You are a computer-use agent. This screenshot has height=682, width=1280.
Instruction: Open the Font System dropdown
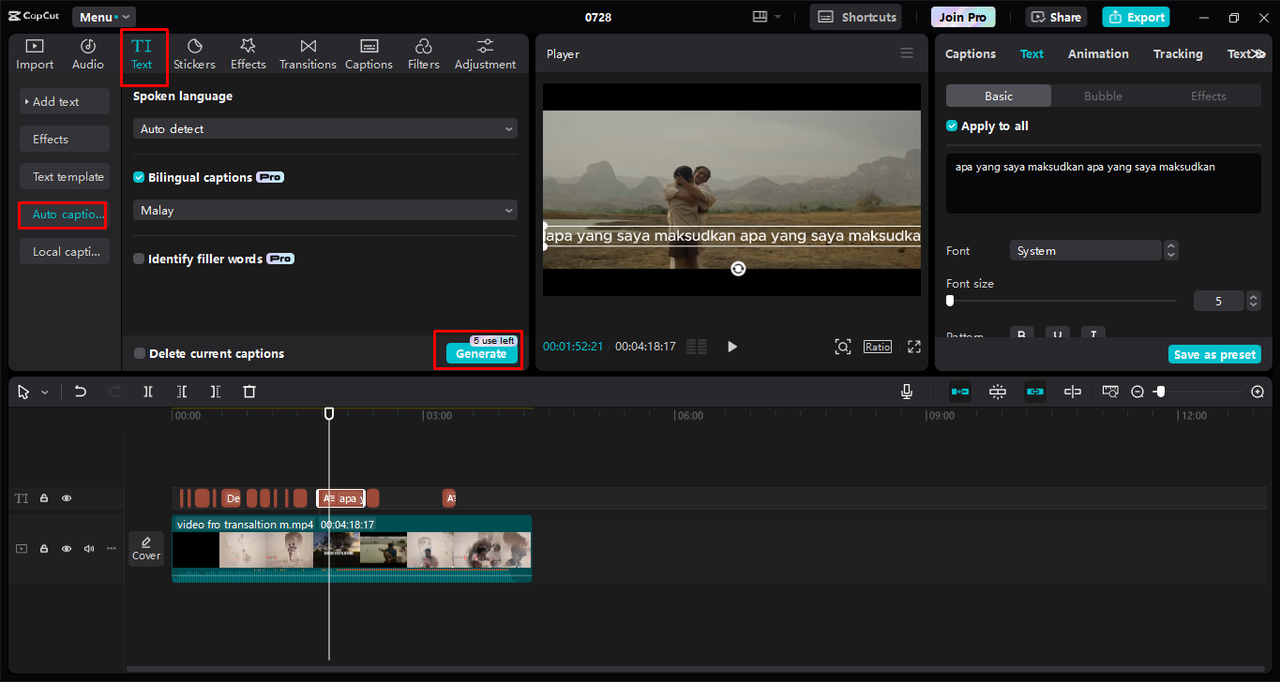click(1085, 251)
